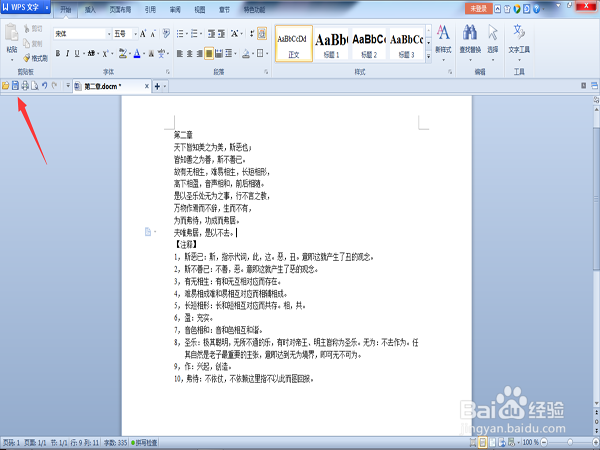
Task: Apply distributed alignment
Action: 219,54
